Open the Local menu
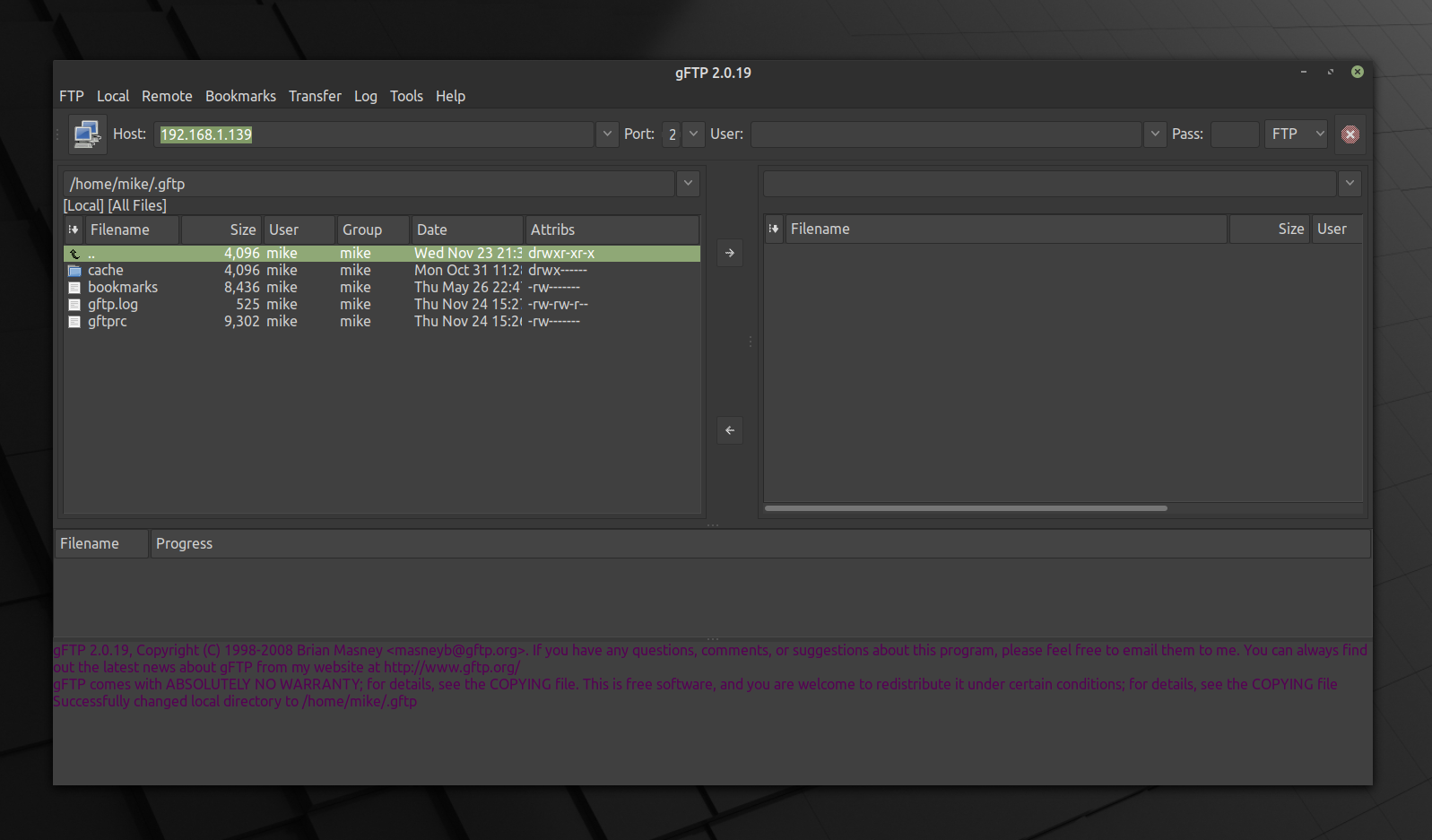The height and width of the screenshot is (840, 1432). pyautogui.click(x=113, y=96)
